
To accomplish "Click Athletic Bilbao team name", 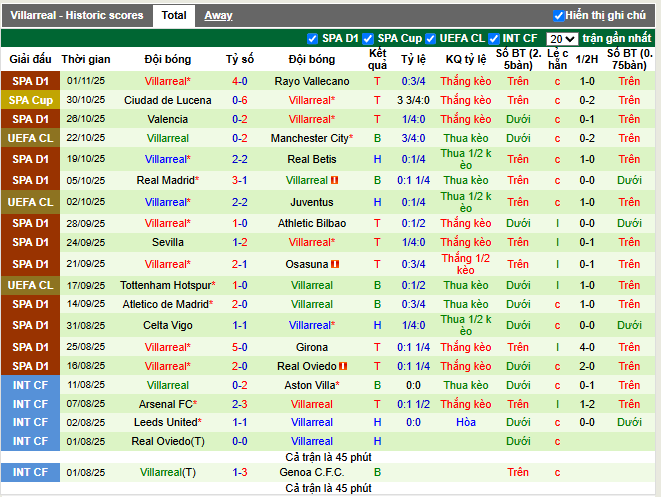I will 312,223.
